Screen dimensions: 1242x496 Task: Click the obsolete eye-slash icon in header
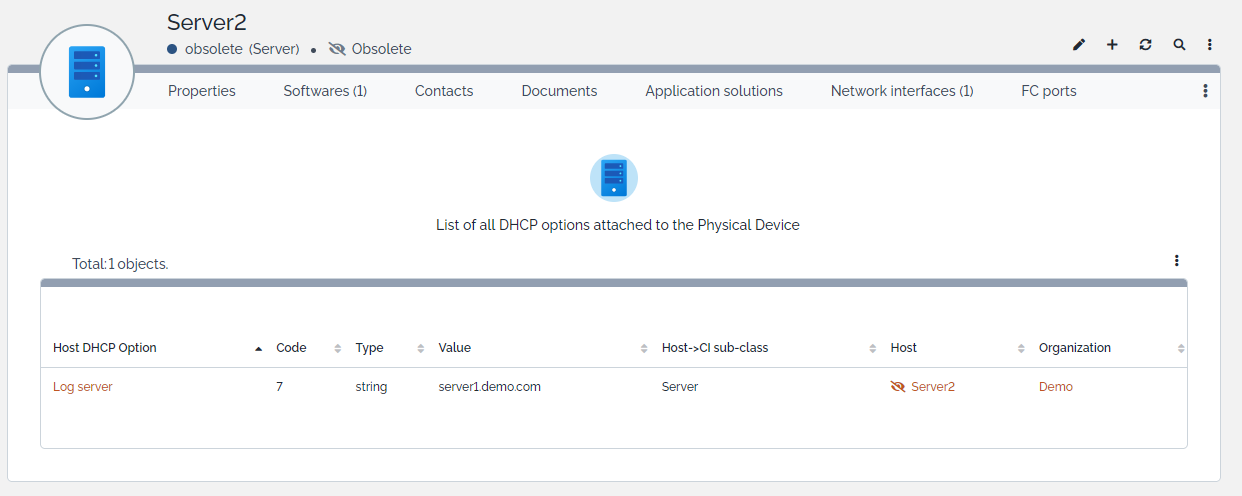[x=337, y=49]
